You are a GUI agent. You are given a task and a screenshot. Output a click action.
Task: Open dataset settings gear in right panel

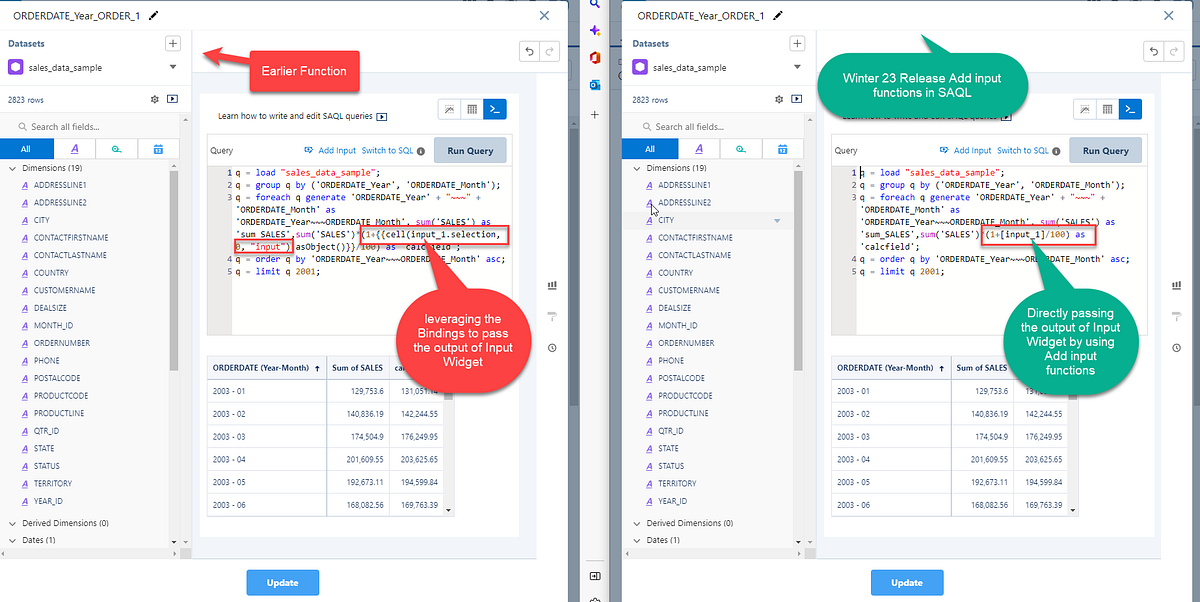pos(779,100)
